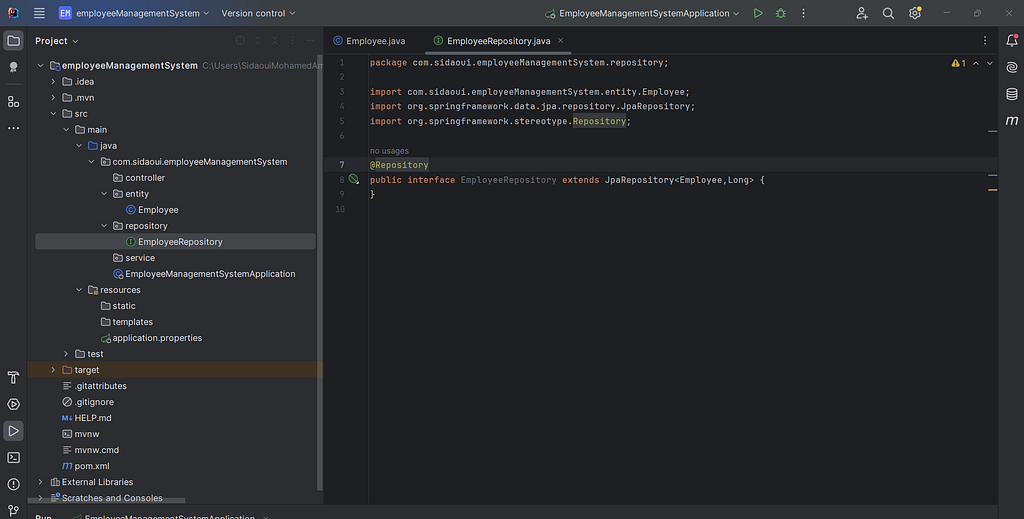Screen dimensions: 1024x519
Task: Collapse the repository package
Action: pyautogui.click(x=104, y=225)
